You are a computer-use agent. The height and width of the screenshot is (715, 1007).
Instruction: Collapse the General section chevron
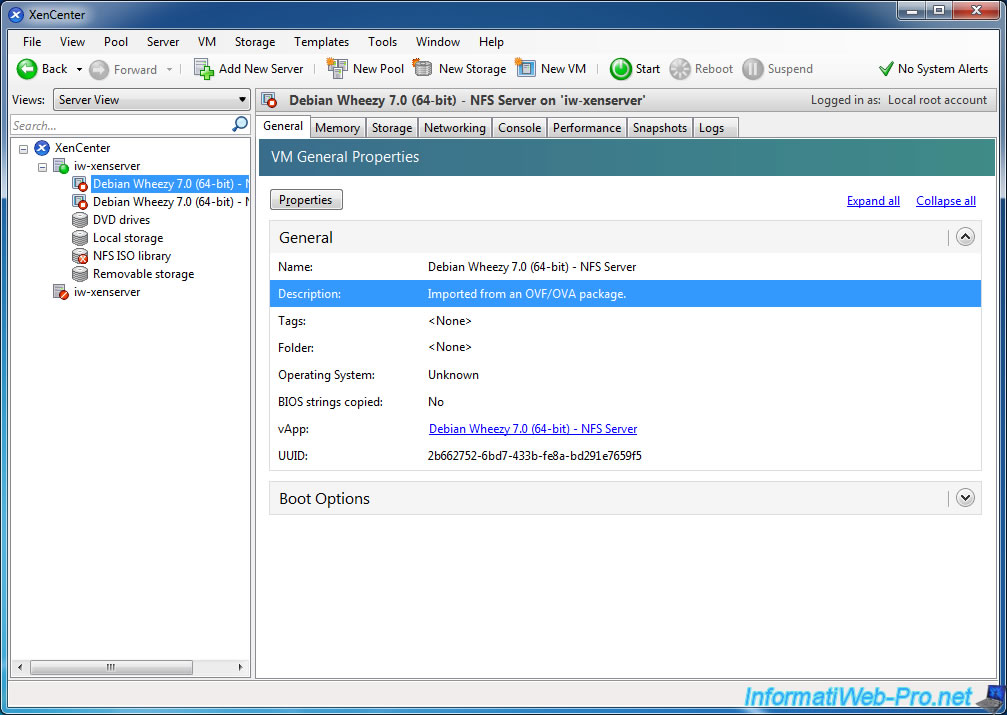pos(965,237)
